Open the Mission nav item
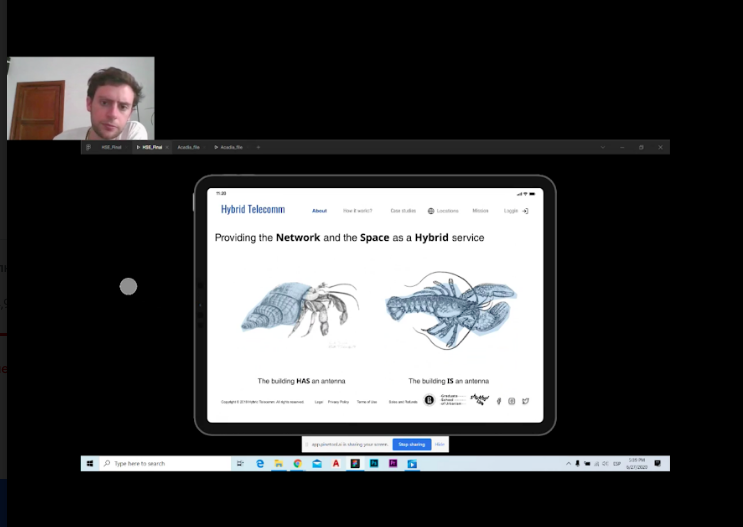Viewport: 743px width, 527px height. click(480, 211)
